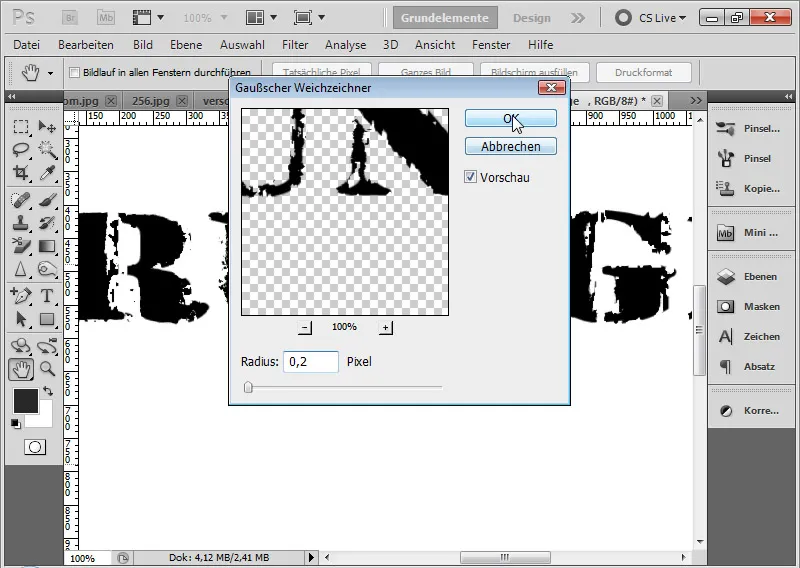Image resolution: width=800 pixels, height=568 pixels.
Task: Open the status bar info flyout arrow
Action: [311, 557]
